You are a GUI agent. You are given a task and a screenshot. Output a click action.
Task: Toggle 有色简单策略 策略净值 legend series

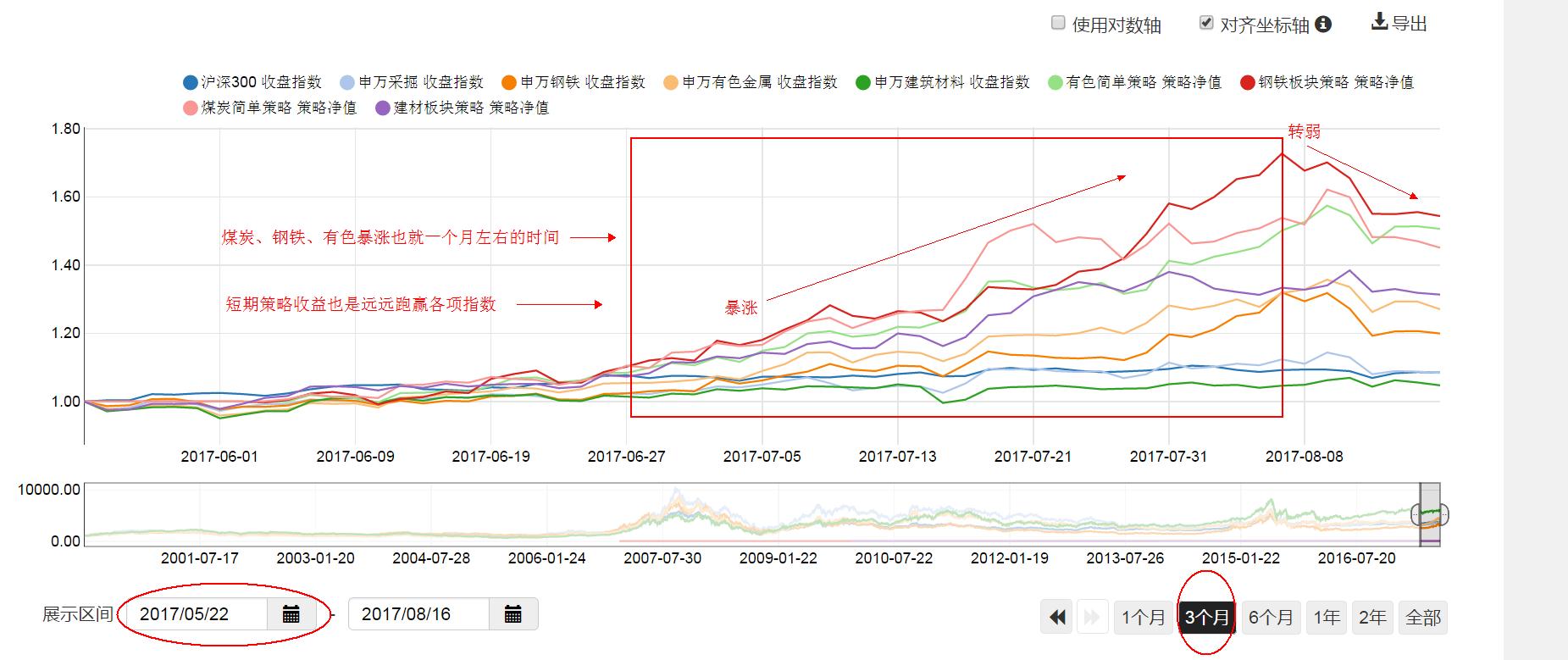[1134, 82]
